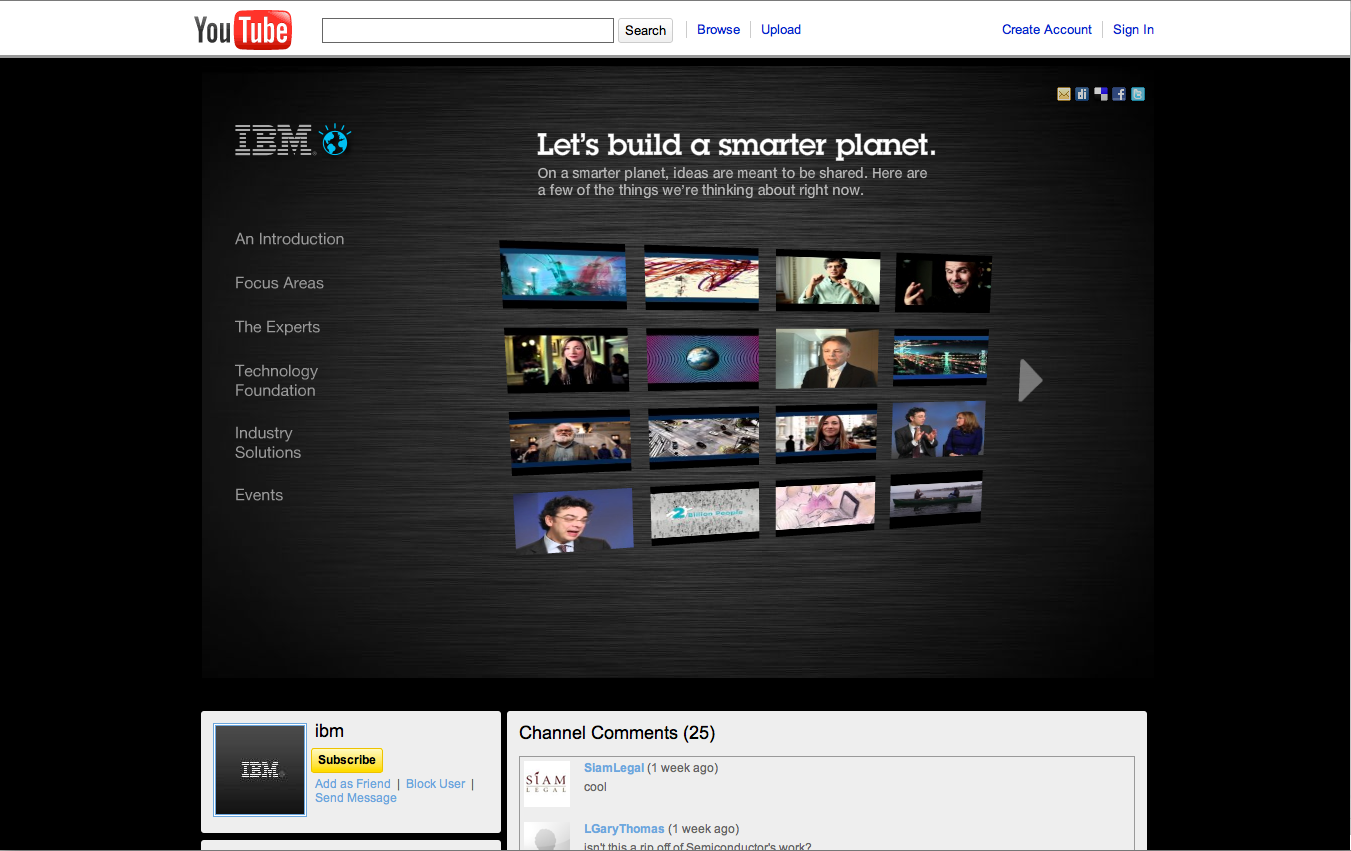The width and height of the screenshot is (1351, 851).
Task: Open An Introduction section
Action: point(289,239)
